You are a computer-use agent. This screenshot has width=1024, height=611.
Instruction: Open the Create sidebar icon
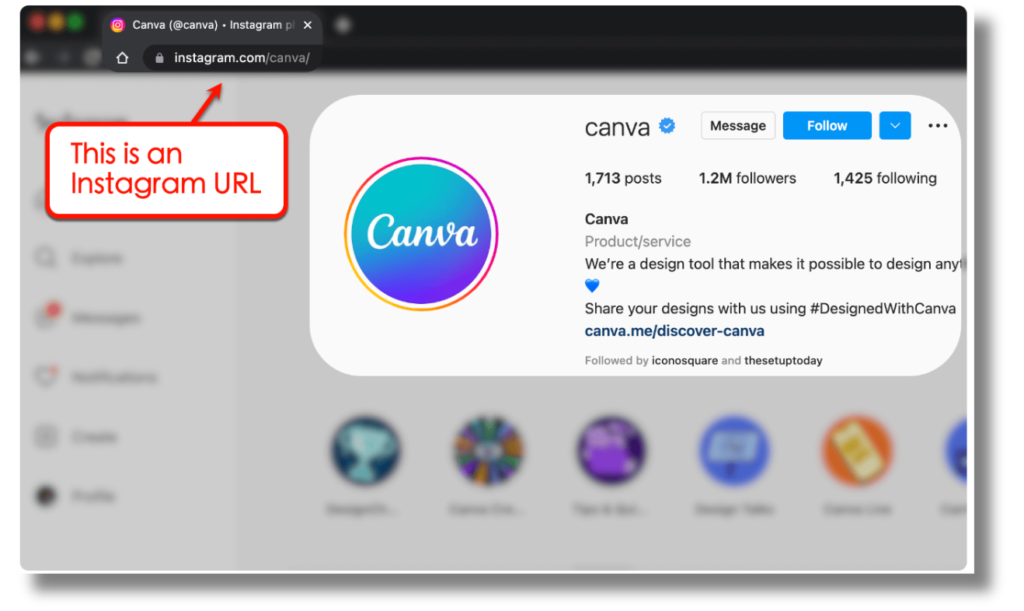tap(46, 437)
